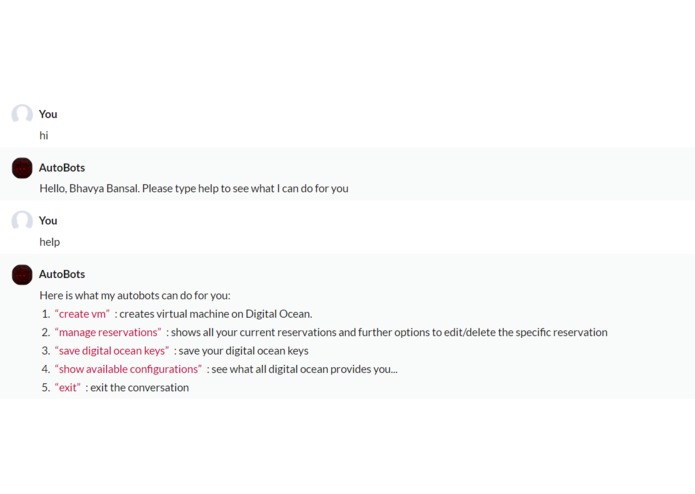Select the "manage reservations" command text
Image resolution: width=695 pixels, height=494 pixels.
108,332
